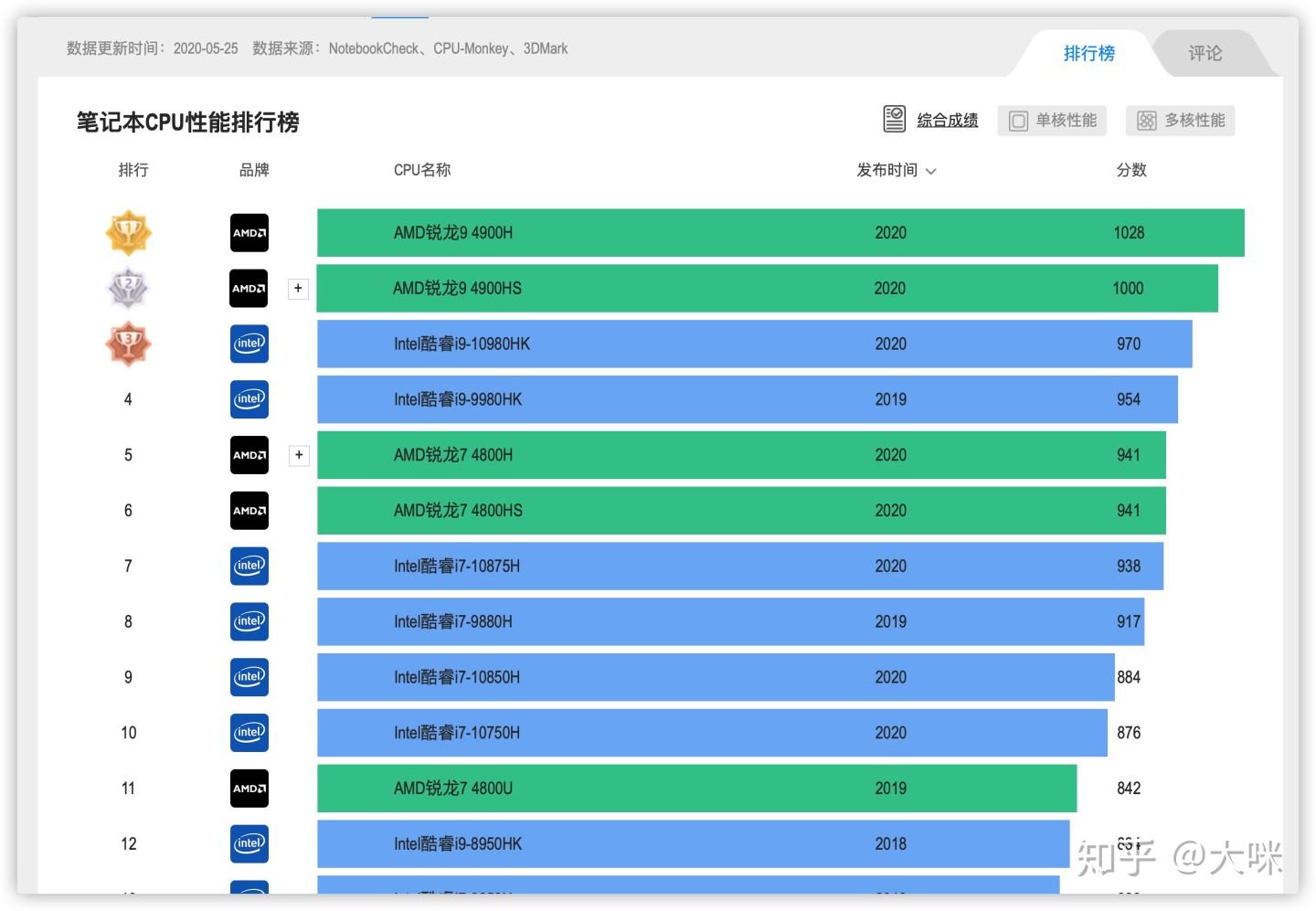Image resolution: width=1316 pixels, height=911 pixels.
Task: Click the blue Intel酷睿i7-10750H score bar
Action: tap(711, 733)
